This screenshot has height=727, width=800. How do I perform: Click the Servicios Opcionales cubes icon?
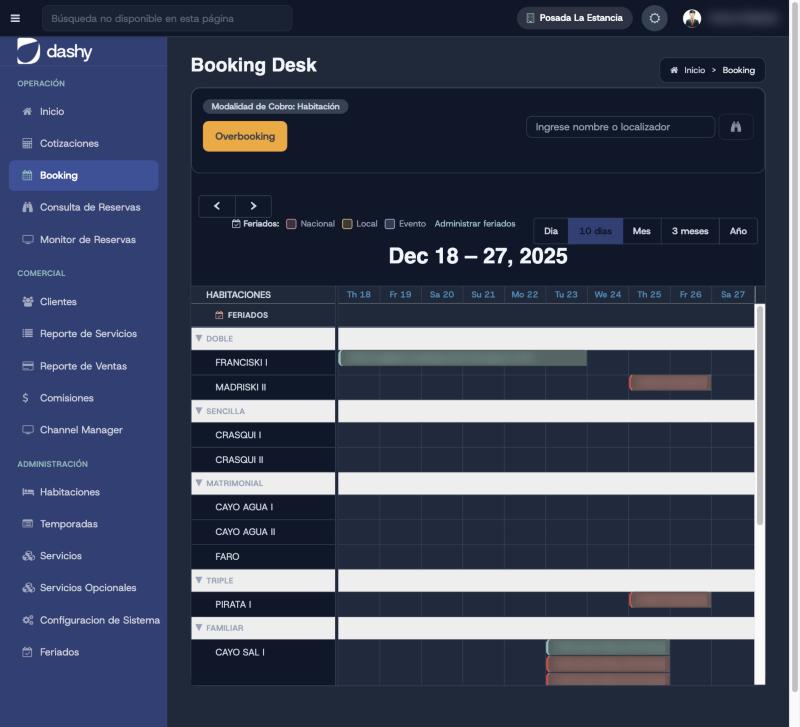pos(29,588)
